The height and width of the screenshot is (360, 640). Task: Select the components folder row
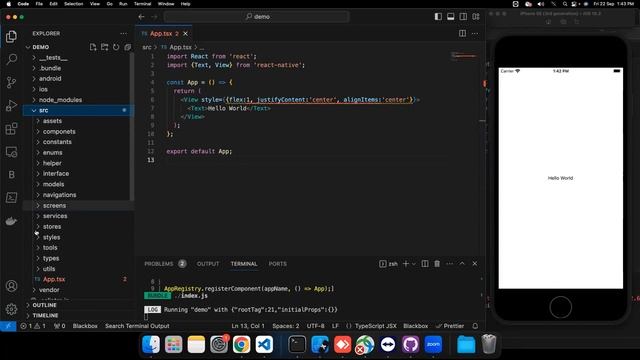pos(78,131)
